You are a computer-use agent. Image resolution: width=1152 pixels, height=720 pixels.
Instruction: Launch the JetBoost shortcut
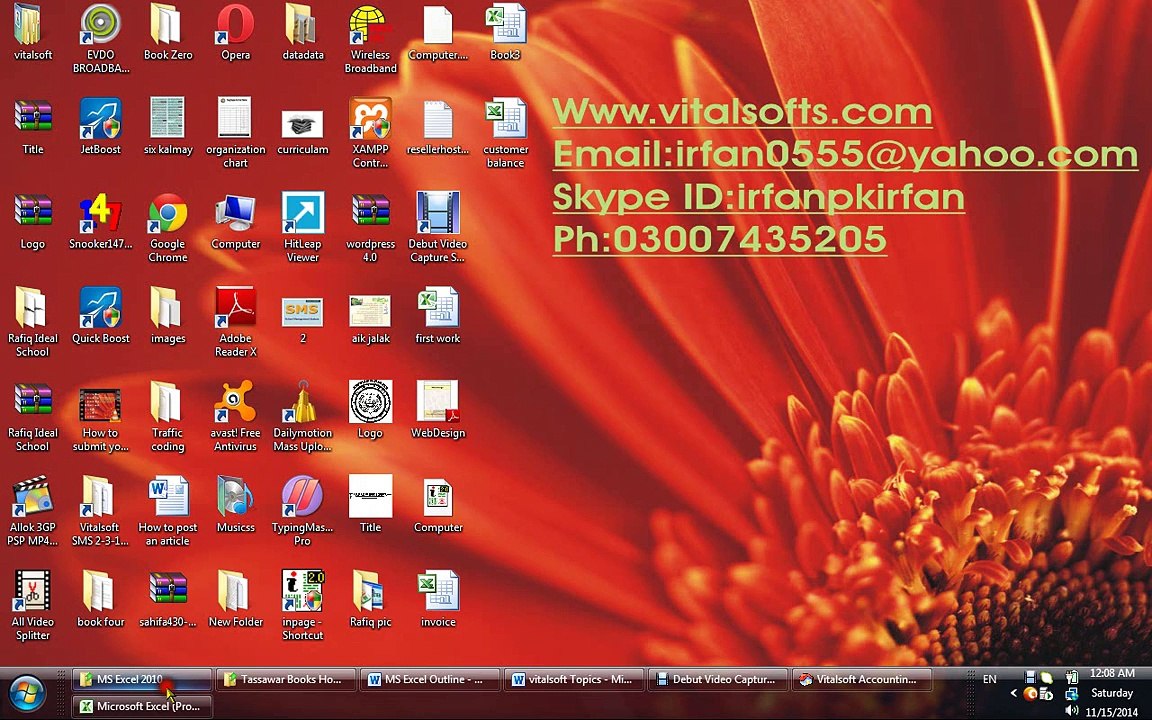(x=101, y=127)
